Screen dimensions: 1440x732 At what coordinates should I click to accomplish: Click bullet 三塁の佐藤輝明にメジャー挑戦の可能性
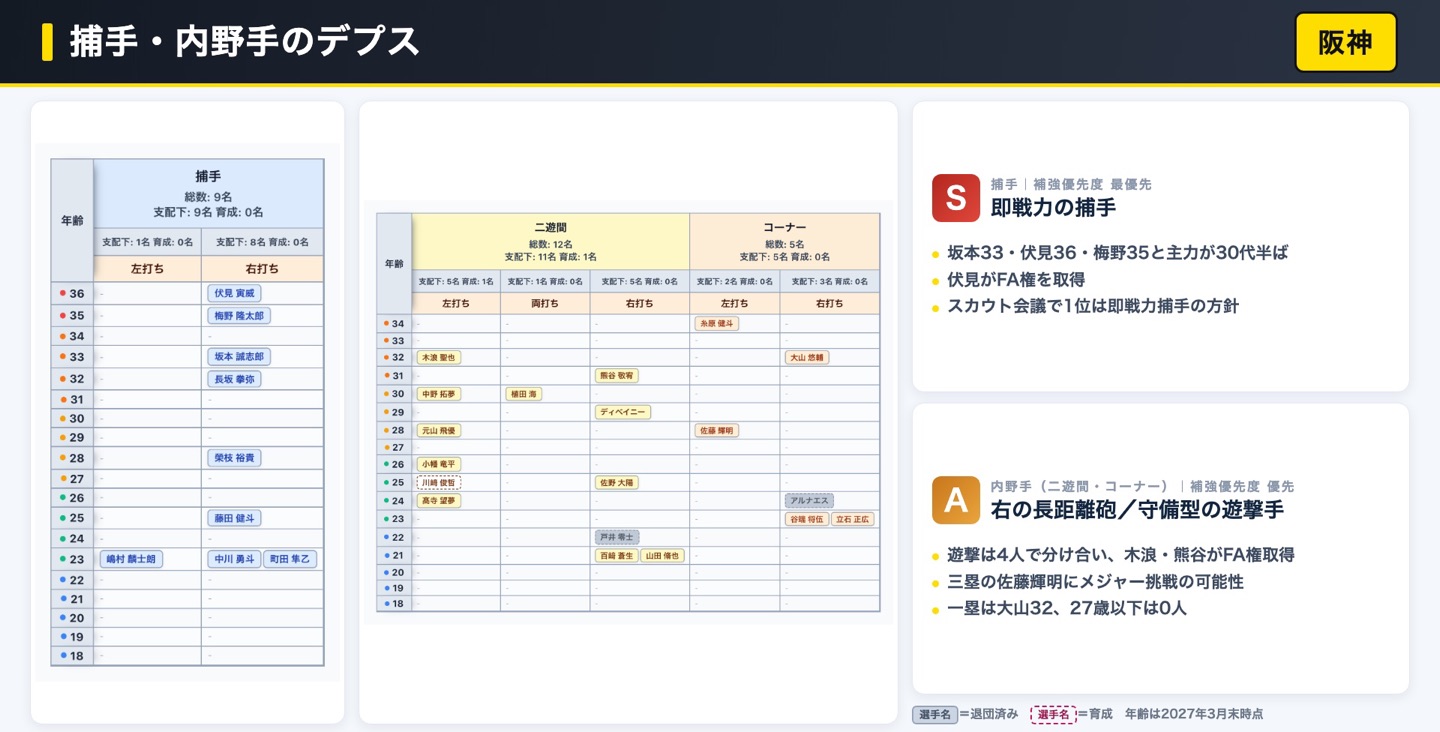pyautogui.click(x=1095, y=582)
